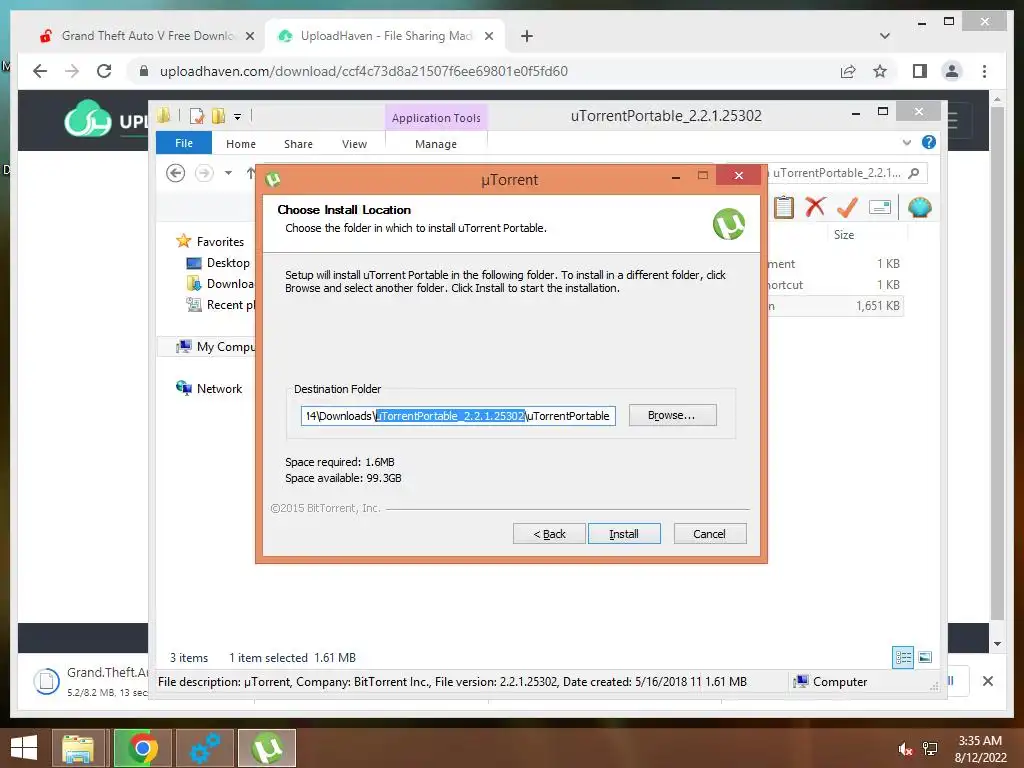The image size is (1024, 768).
Task: Click the share page icon in Chrome
Action: (x=848, y=71)
